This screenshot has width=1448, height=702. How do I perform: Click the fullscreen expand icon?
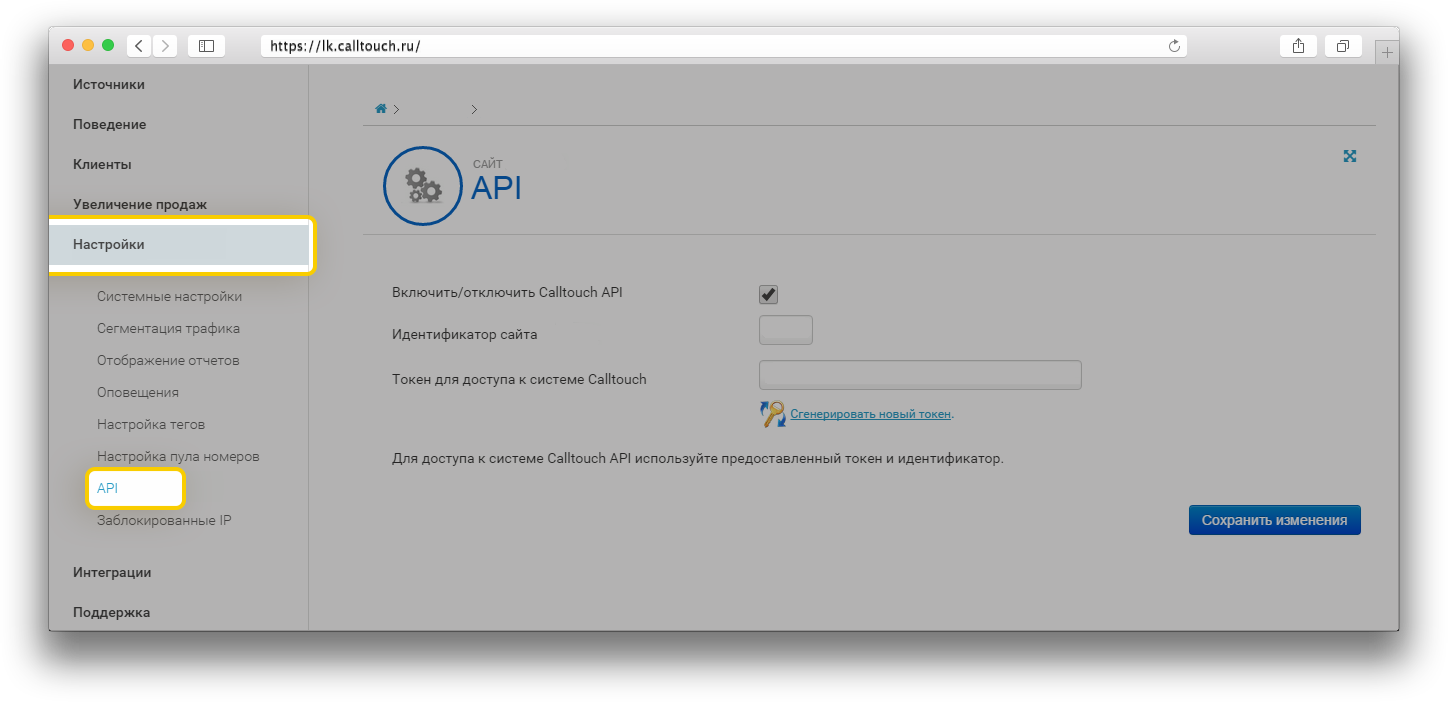coord(1350,156)
